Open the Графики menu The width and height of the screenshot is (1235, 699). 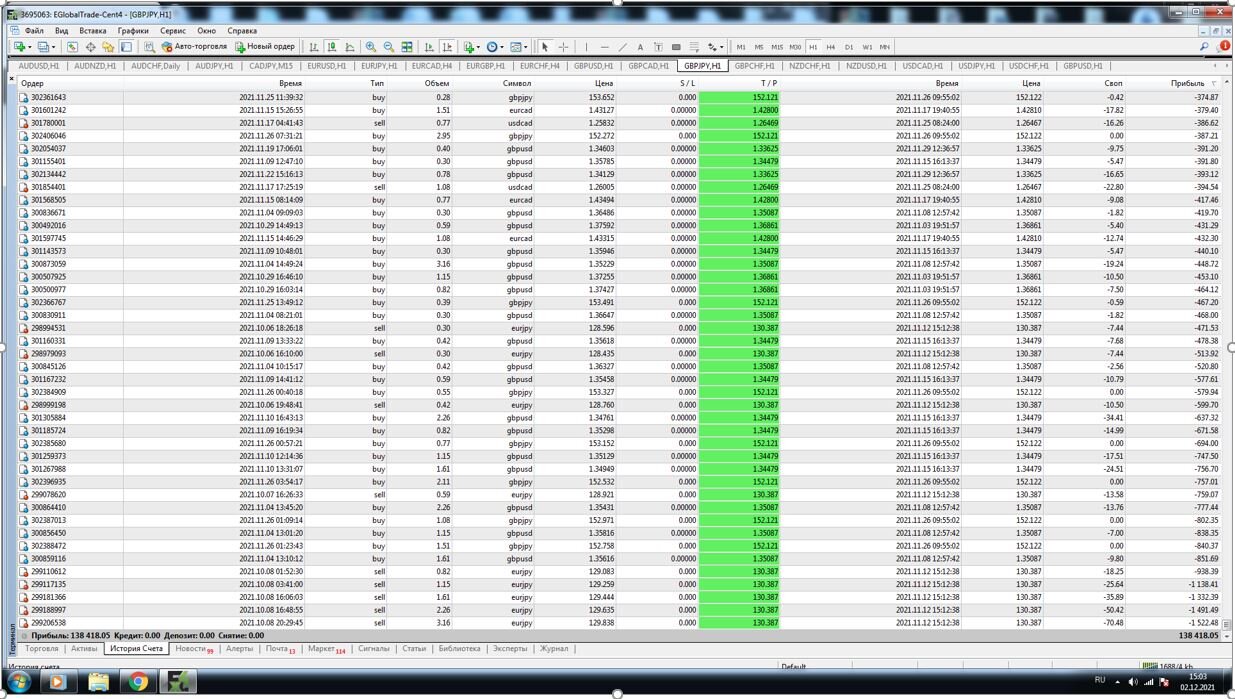[x=133, y=31]
